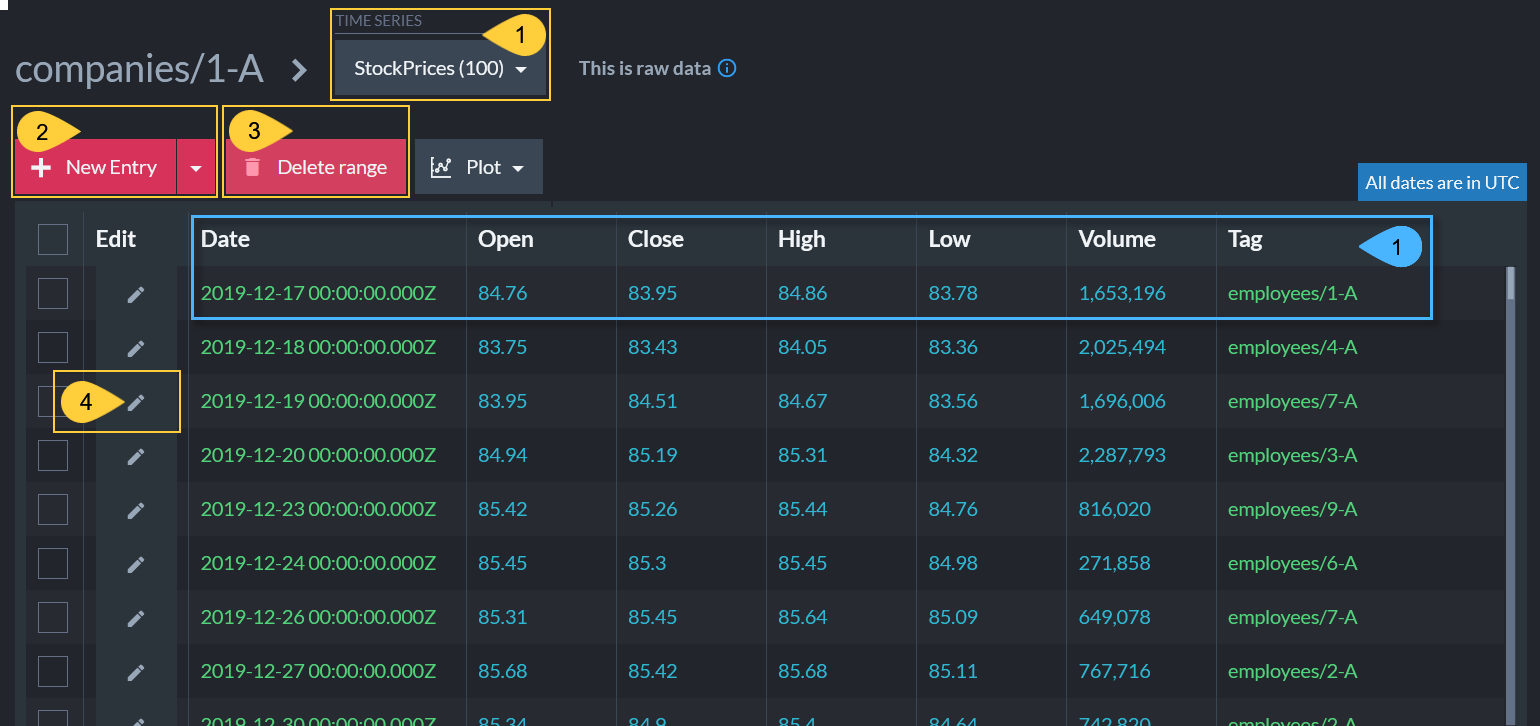Image resolution: width=1540 pixels, height=726 pixels.
Task: Click the tag employees/2-A in the 2019-12-27 row
Action: [x=1292, y=672]
